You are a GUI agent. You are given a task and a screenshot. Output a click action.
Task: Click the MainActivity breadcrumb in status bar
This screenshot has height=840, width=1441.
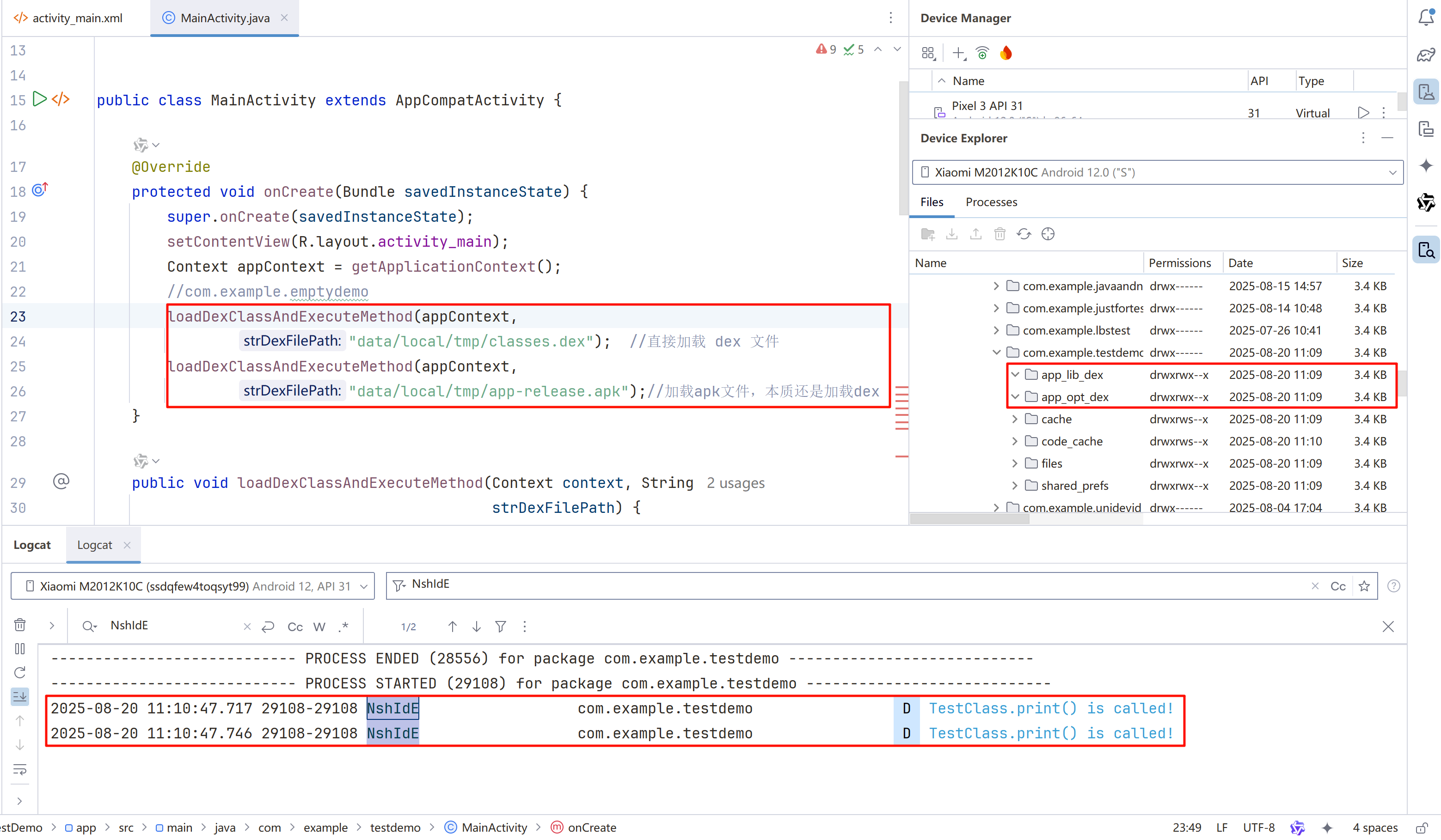493,828
